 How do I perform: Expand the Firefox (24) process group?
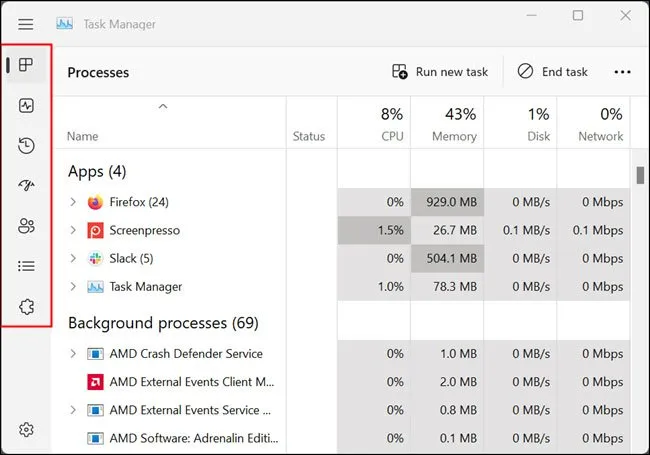tap(73, 202)
